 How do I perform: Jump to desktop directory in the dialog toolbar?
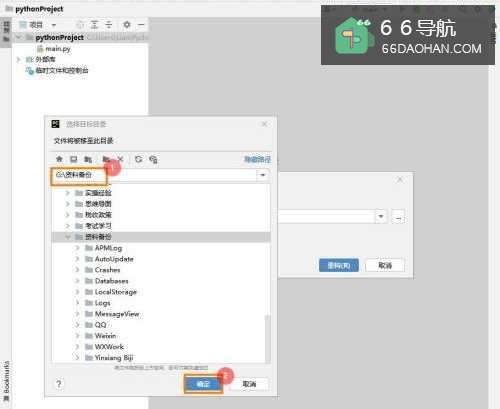(x=73, y=159)
